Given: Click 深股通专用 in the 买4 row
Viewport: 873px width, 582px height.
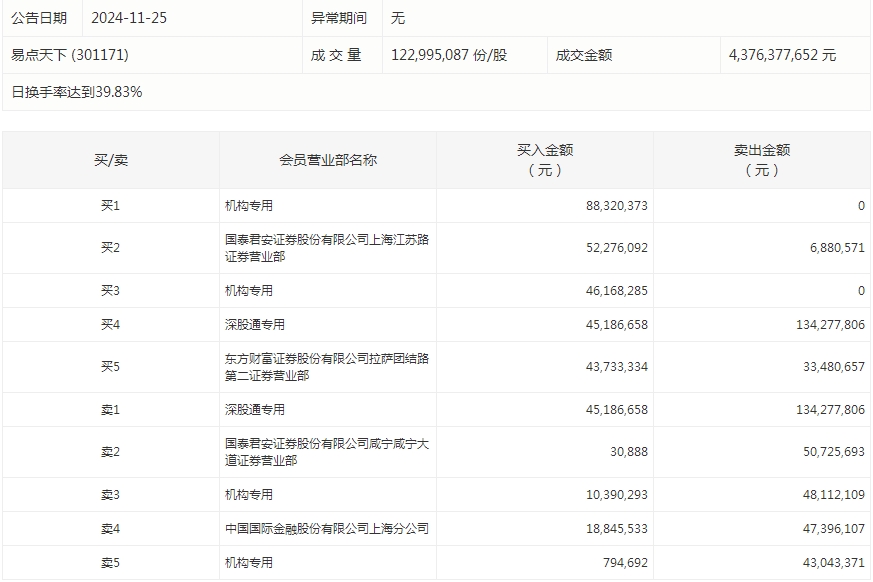Looking at the screenshot, I should 254,325.
